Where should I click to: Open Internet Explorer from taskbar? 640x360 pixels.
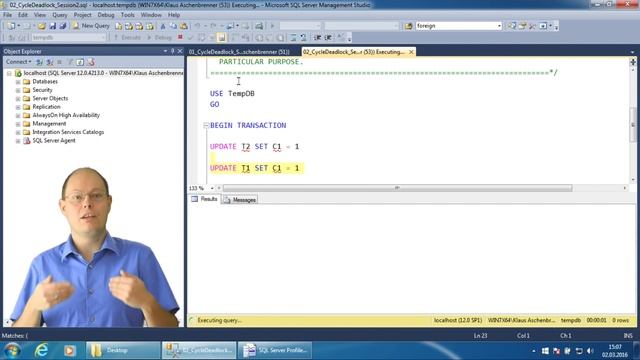[41, 350]
